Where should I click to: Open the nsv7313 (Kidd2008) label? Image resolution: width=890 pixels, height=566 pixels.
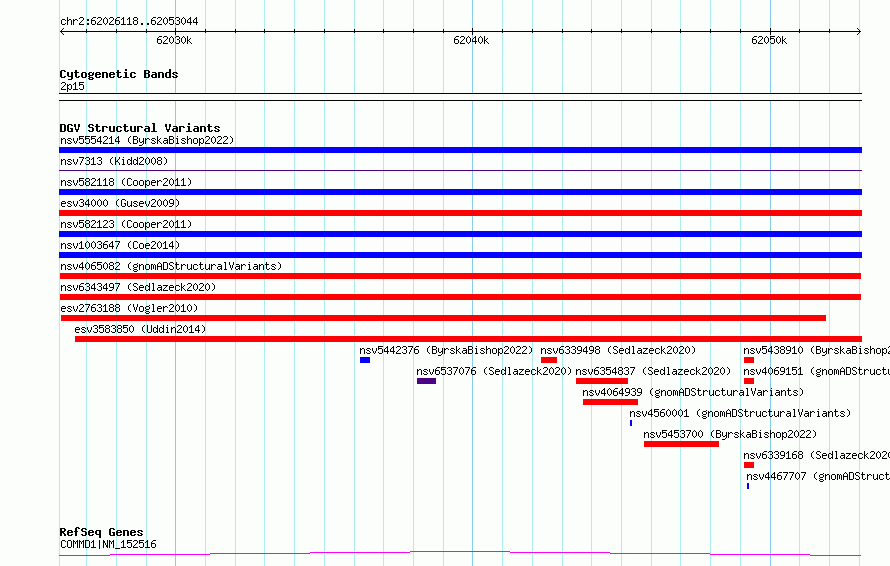(x=114, y=161)
